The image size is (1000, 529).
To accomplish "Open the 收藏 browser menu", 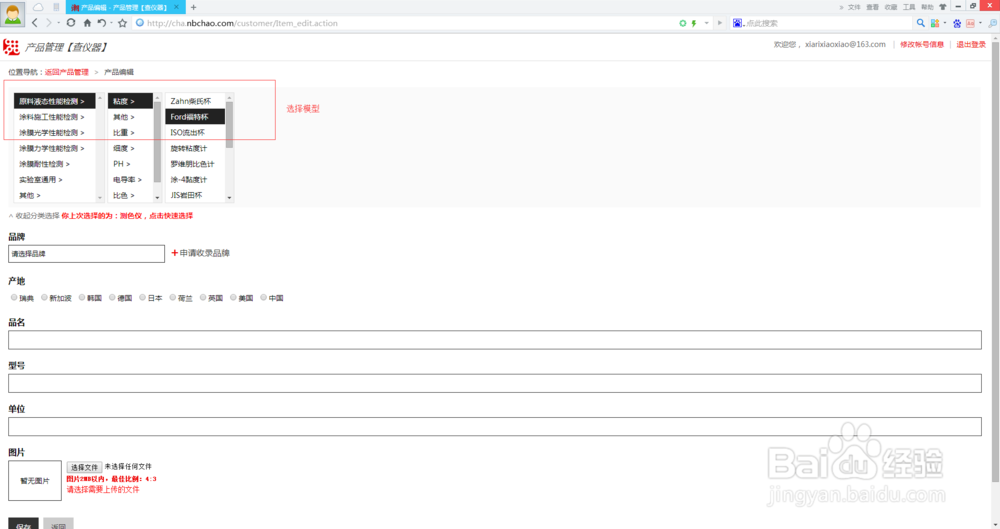I will 891,7.
